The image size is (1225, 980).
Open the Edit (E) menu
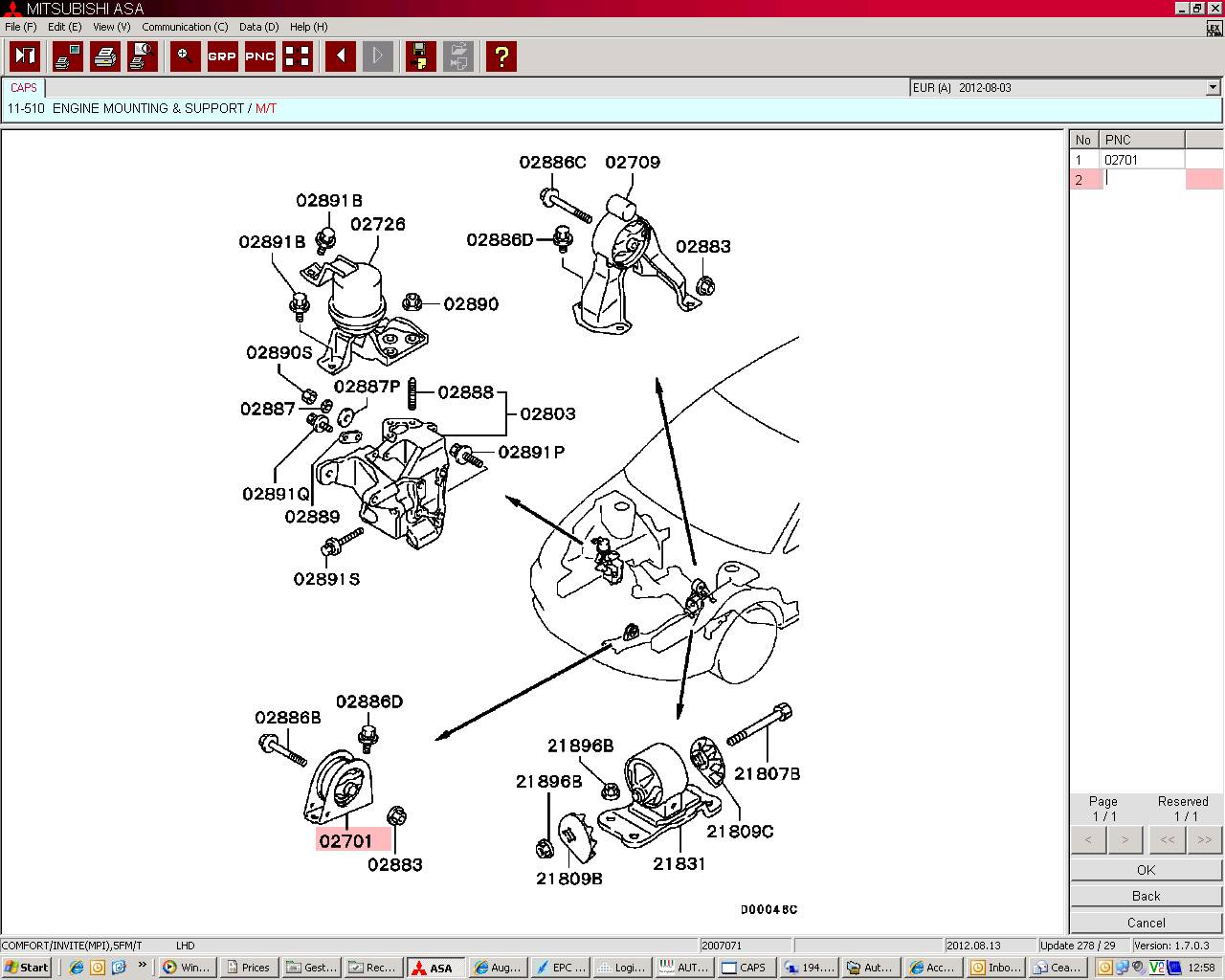pos(65,27)
